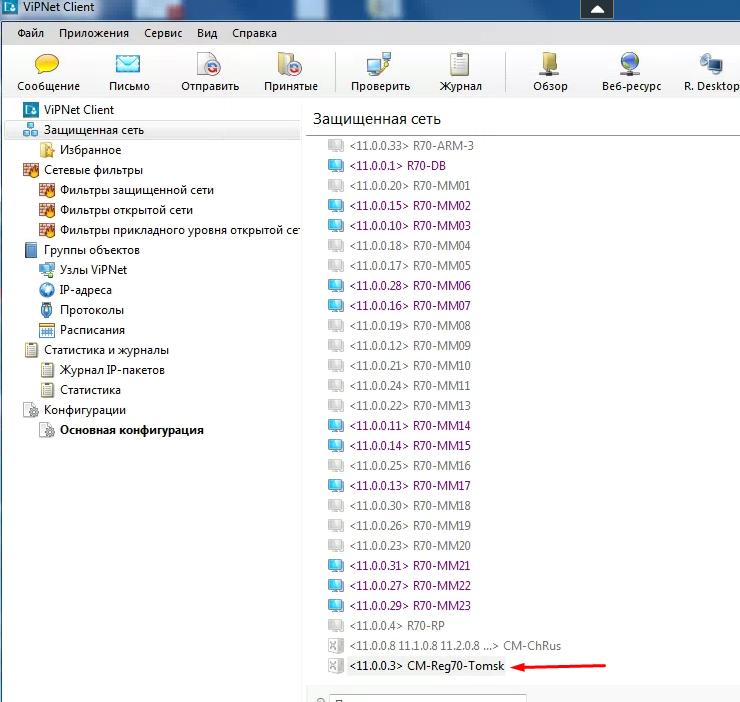Select Журнал IP-пакетов in the tree

pos(112,370)
